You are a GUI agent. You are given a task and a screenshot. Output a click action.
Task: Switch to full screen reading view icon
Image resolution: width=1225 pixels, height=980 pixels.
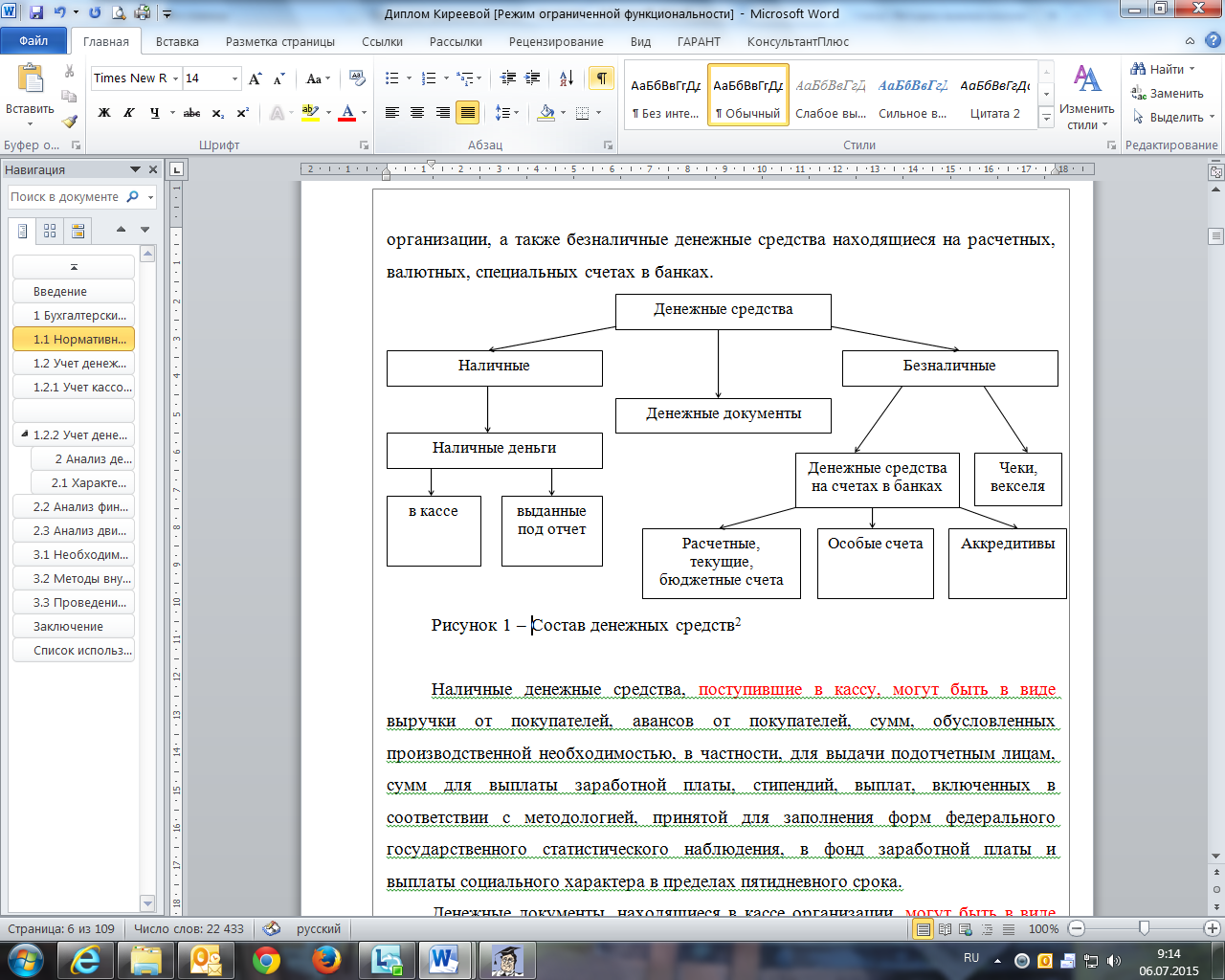[x=945, y=929]
